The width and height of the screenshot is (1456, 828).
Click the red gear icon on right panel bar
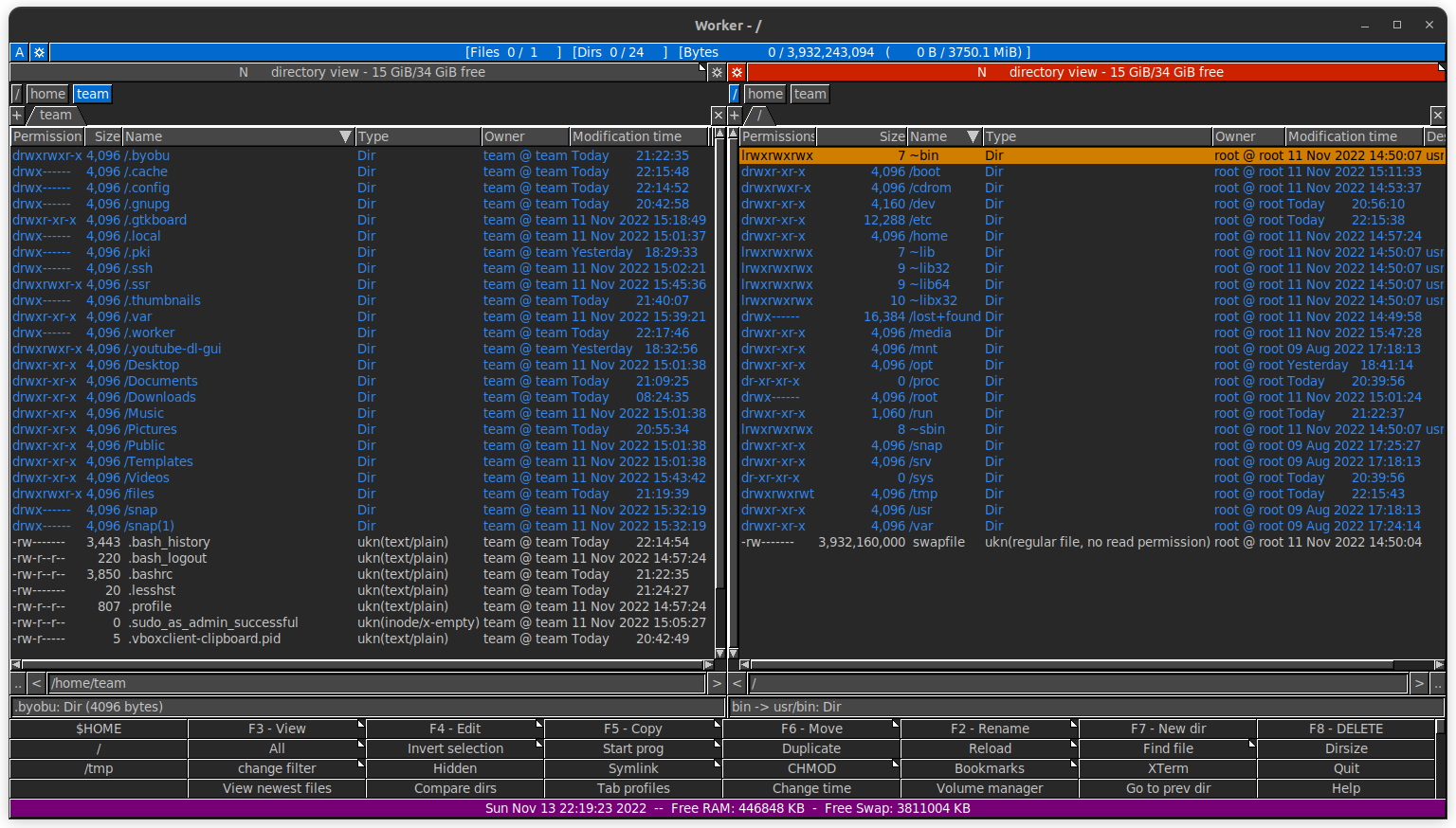point(737,73)
